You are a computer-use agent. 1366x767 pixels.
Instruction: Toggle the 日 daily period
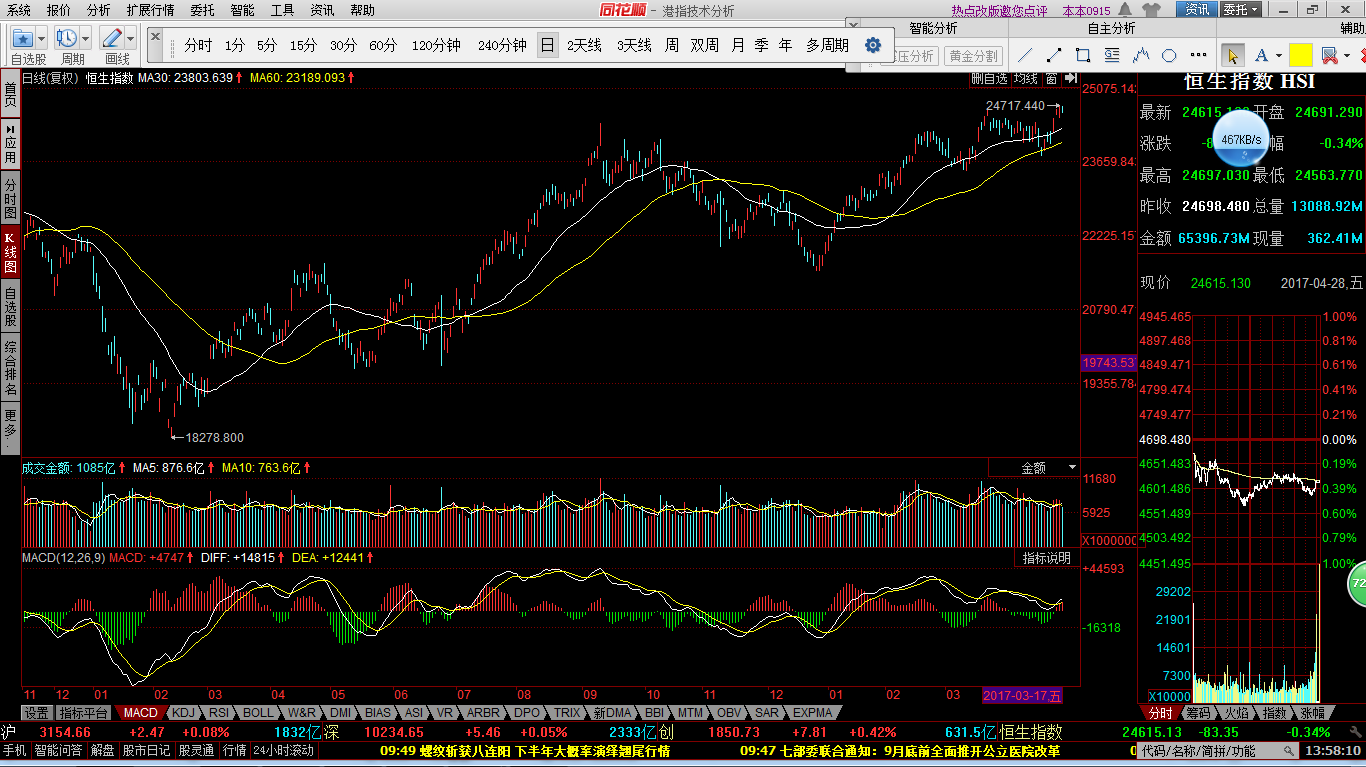[x=547, y=45]
